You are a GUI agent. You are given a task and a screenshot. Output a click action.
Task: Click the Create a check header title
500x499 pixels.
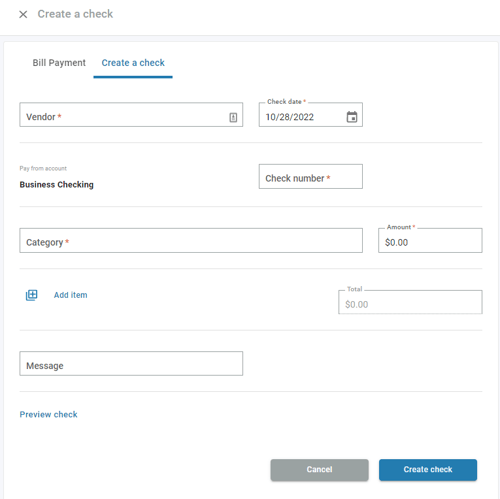pos(75,14)
